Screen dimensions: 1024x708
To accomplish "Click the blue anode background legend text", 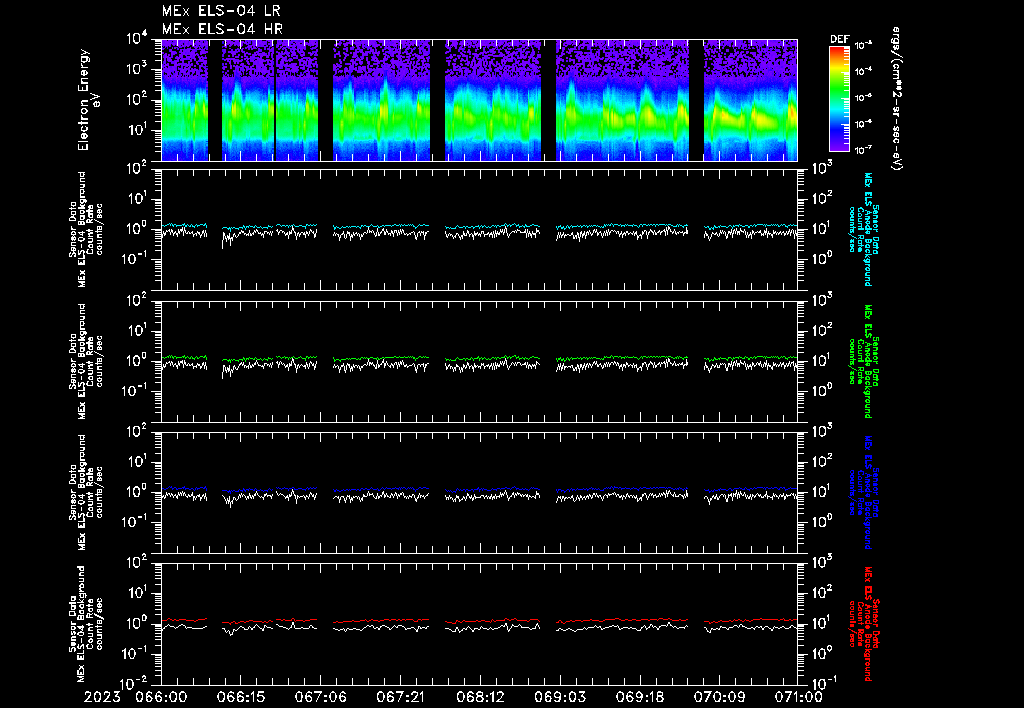I will click(863, 492).
